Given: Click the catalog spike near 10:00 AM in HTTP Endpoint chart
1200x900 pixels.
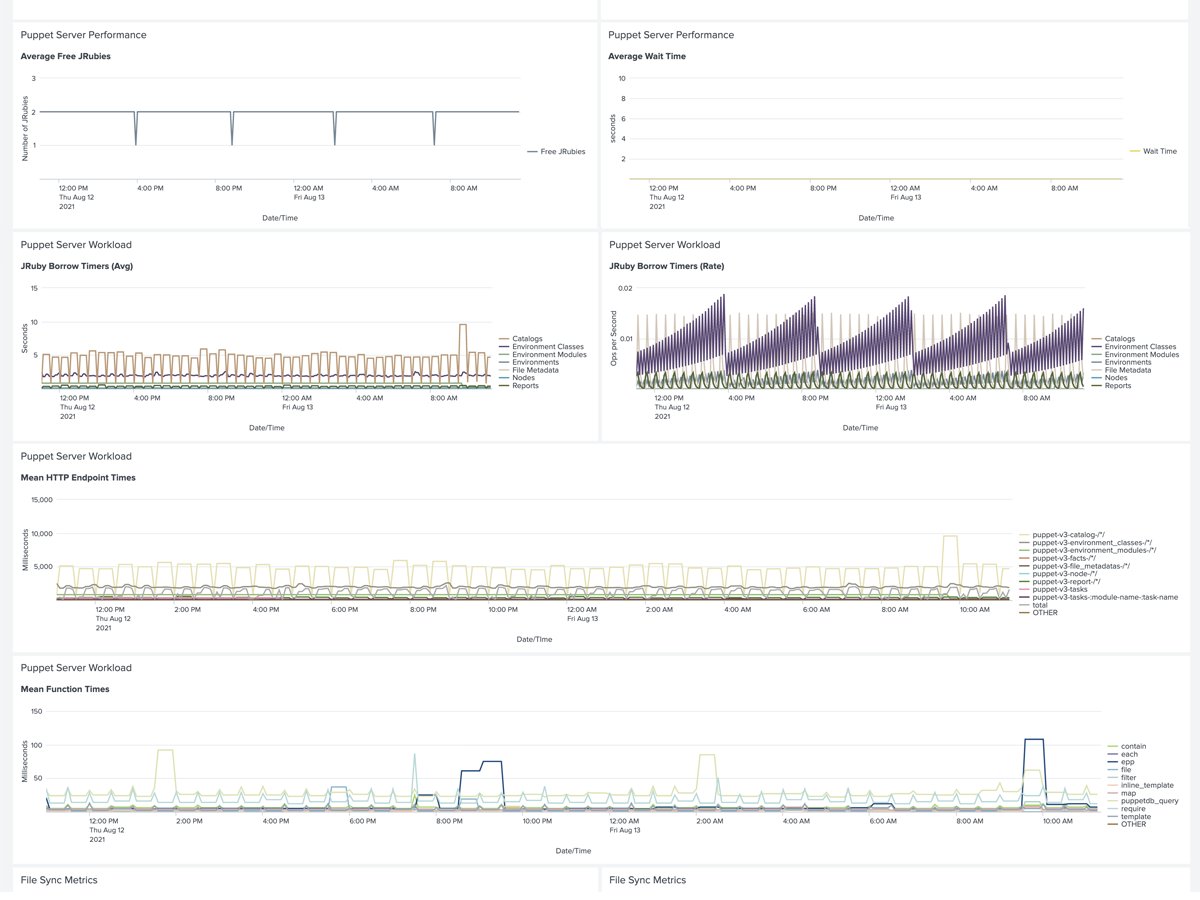Looking at the screenshot, I should tap(950, 537).
